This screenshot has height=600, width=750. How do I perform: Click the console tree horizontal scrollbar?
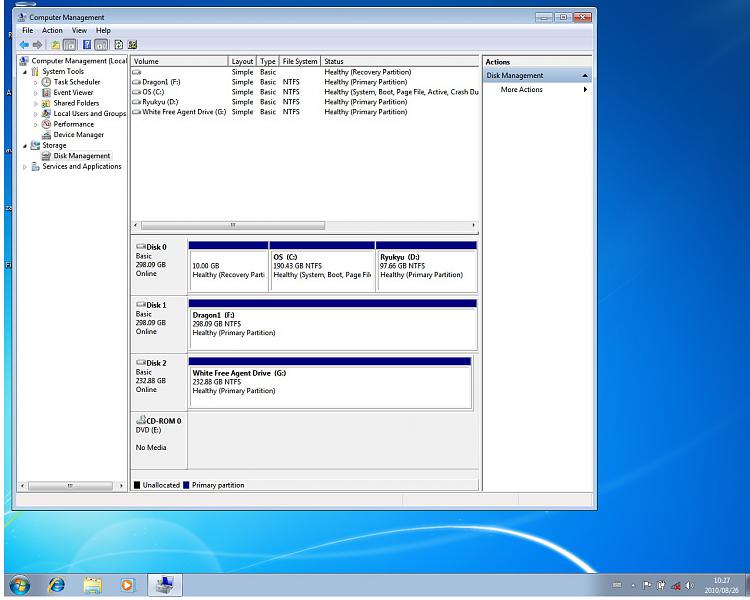(x=70, y=486)
